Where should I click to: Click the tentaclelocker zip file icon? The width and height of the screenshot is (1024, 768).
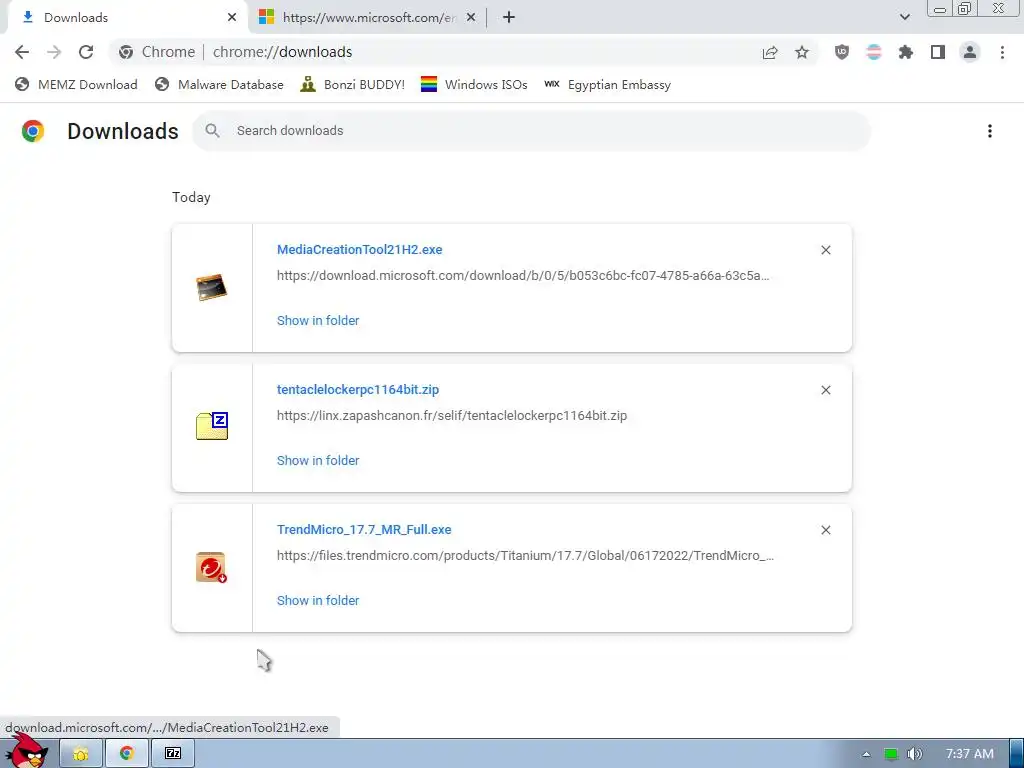pos(212,426)
